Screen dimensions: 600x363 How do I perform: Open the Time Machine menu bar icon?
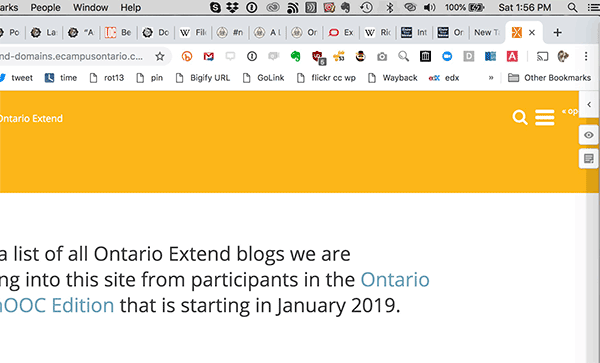click(367, 7)
